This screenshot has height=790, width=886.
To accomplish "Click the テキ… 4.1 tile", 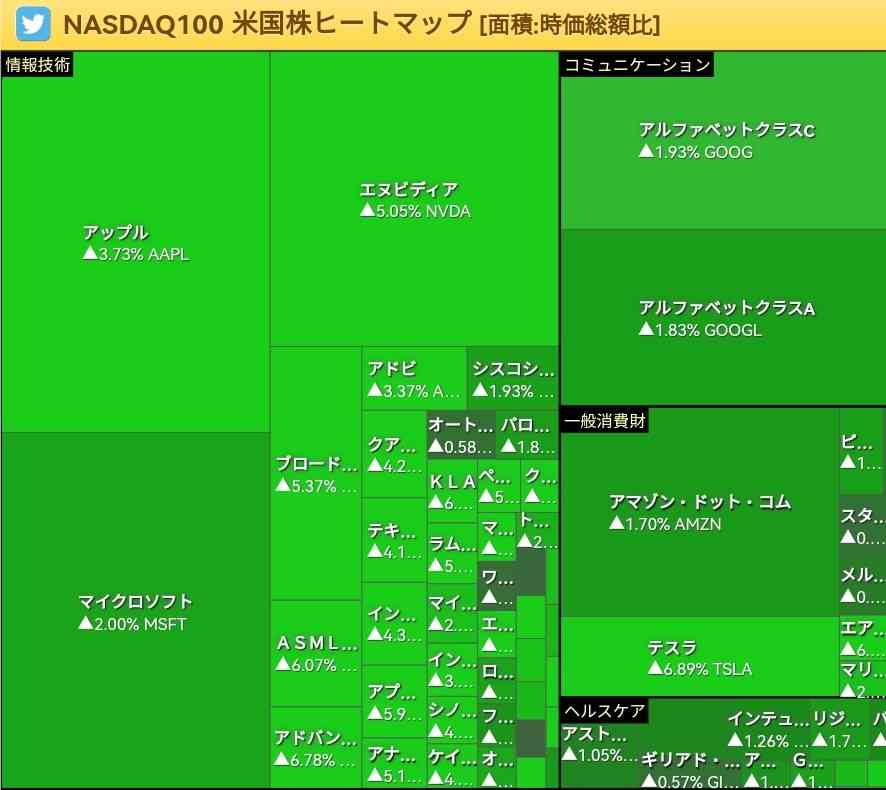I will [394, 540].
